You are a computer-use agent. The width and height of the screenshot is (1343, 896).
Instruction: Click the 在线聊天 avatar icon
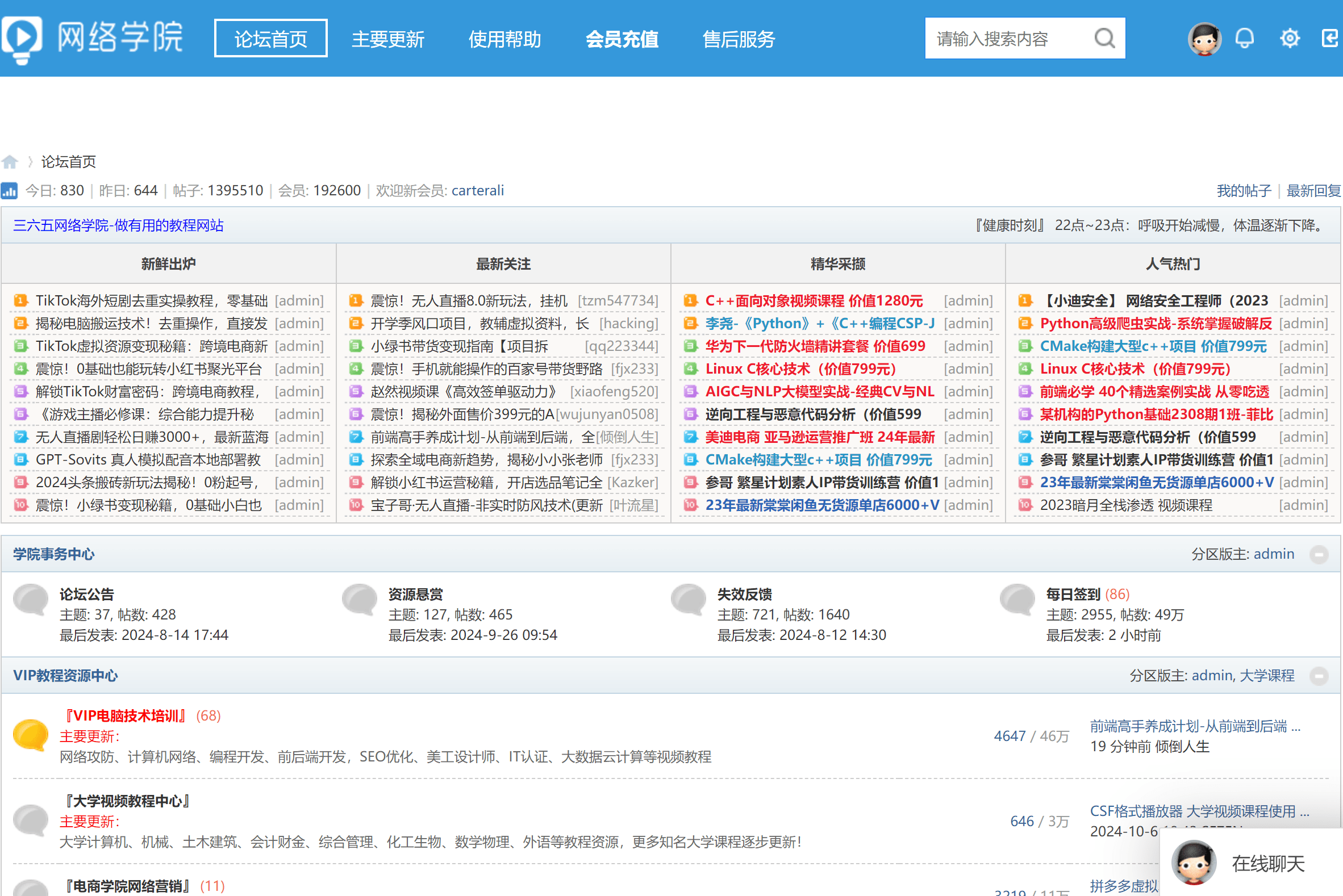(1194, 863)
